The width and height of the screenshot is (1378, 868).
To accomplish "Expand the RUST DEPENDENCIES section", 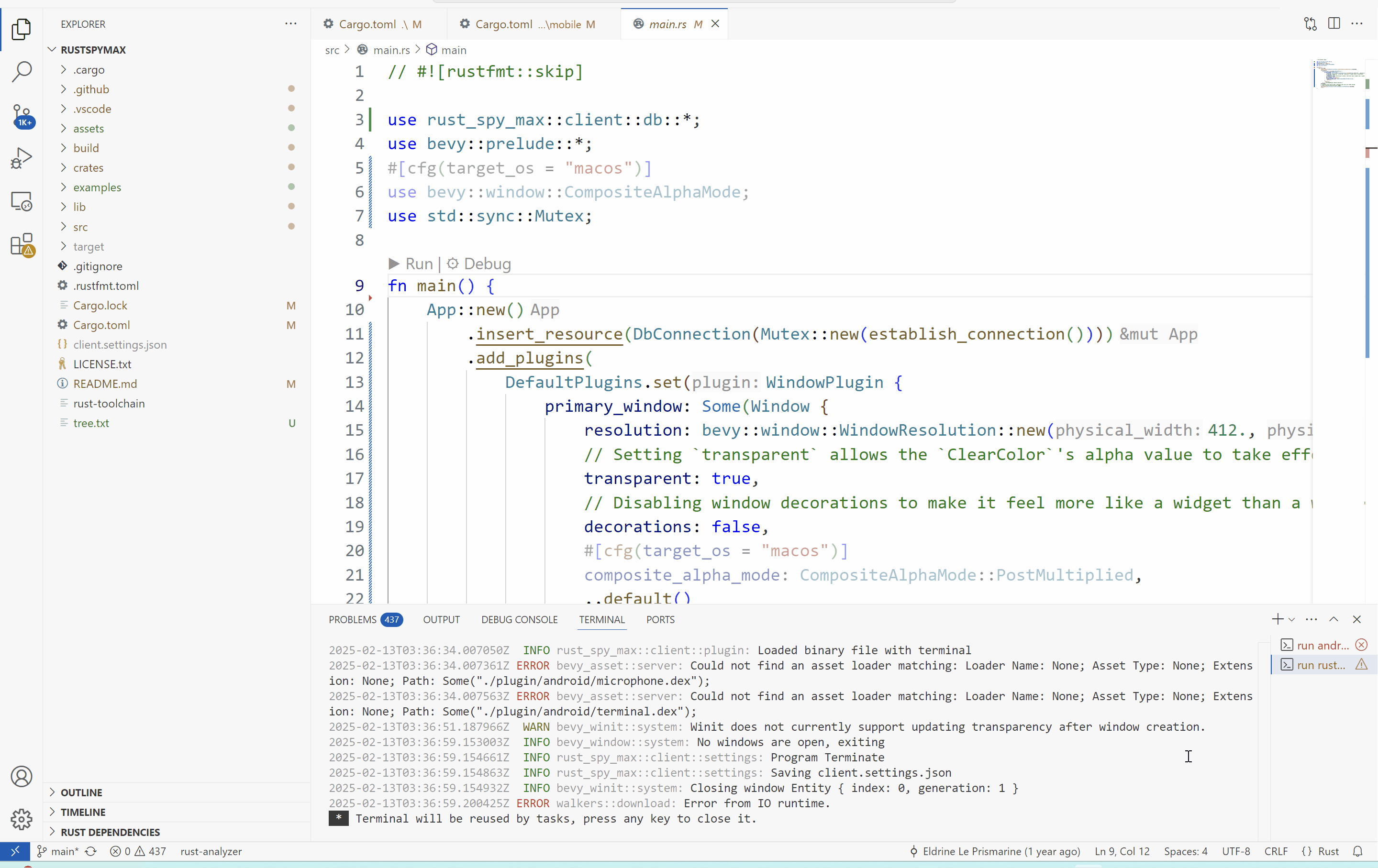I will (178, 831).
